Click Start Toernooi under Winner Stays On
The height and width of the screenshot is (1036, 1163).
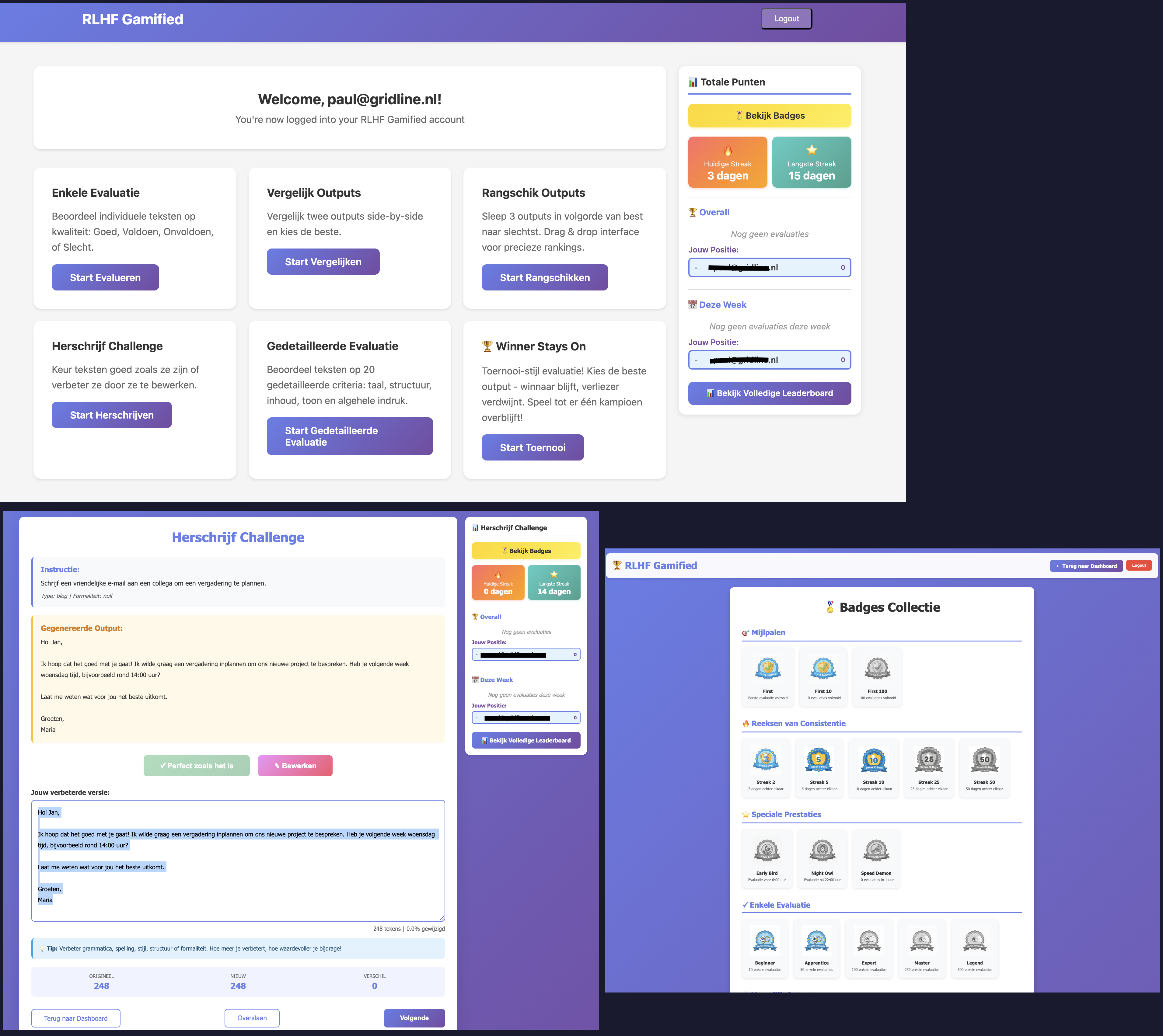click(x=532, y=447)
